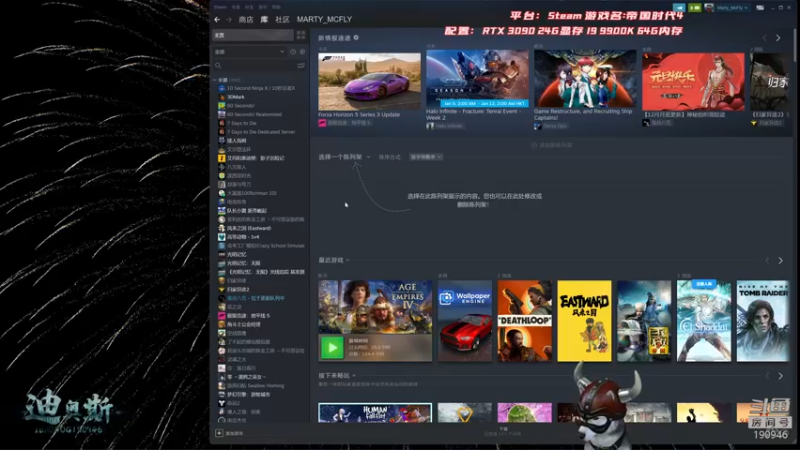Open the 元旦快乐 red news image

(x=693, y=82)
